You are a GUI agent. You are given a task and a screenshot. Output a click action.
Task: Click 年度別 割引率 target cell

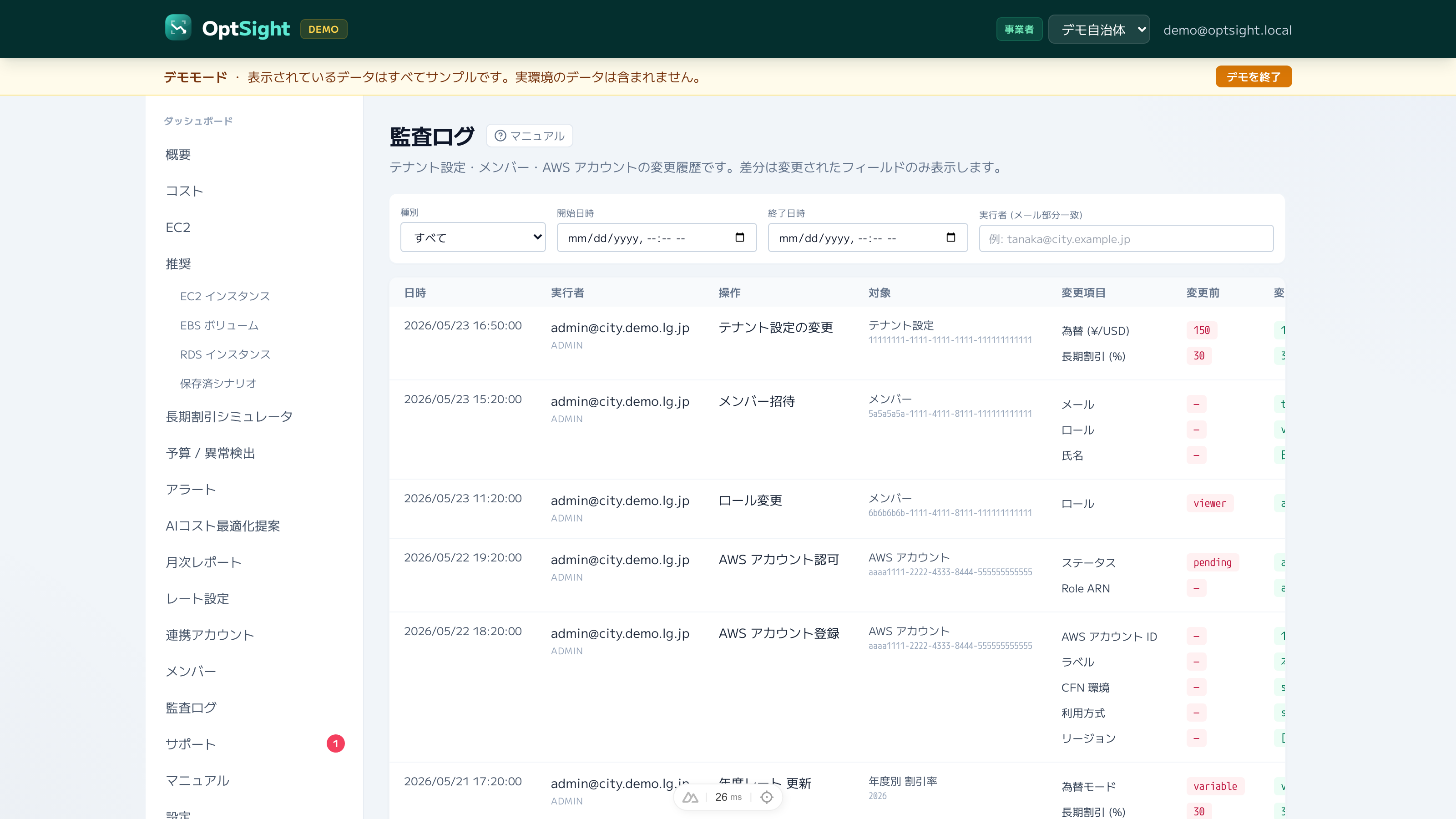point(903,782)
